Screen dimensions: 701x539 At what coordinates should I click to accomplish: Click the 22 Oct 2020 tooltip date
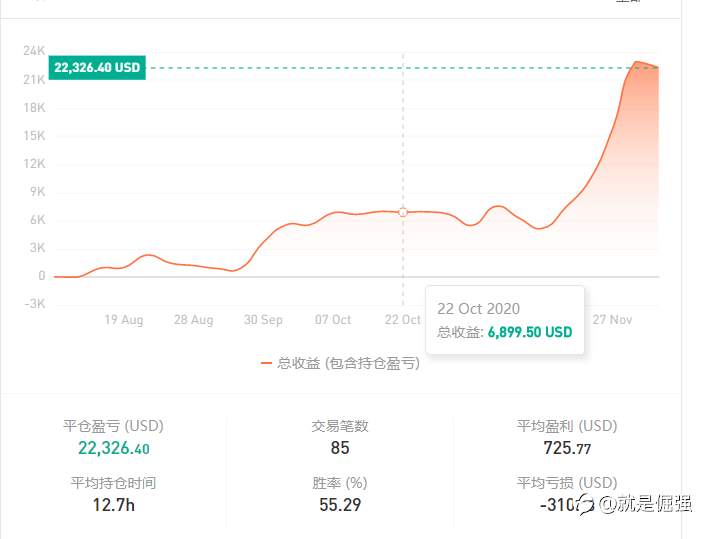[x=478, y=309]
